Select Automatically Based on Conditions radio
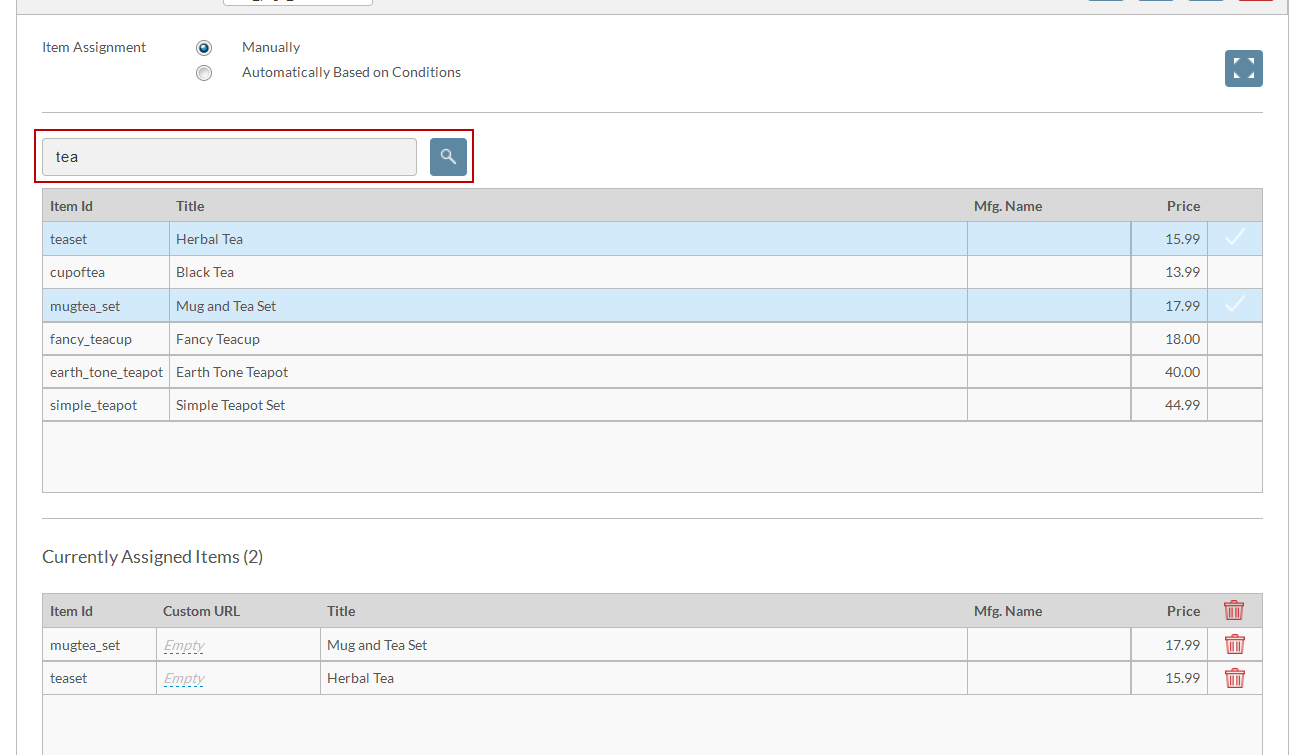 tap(204, 73)
